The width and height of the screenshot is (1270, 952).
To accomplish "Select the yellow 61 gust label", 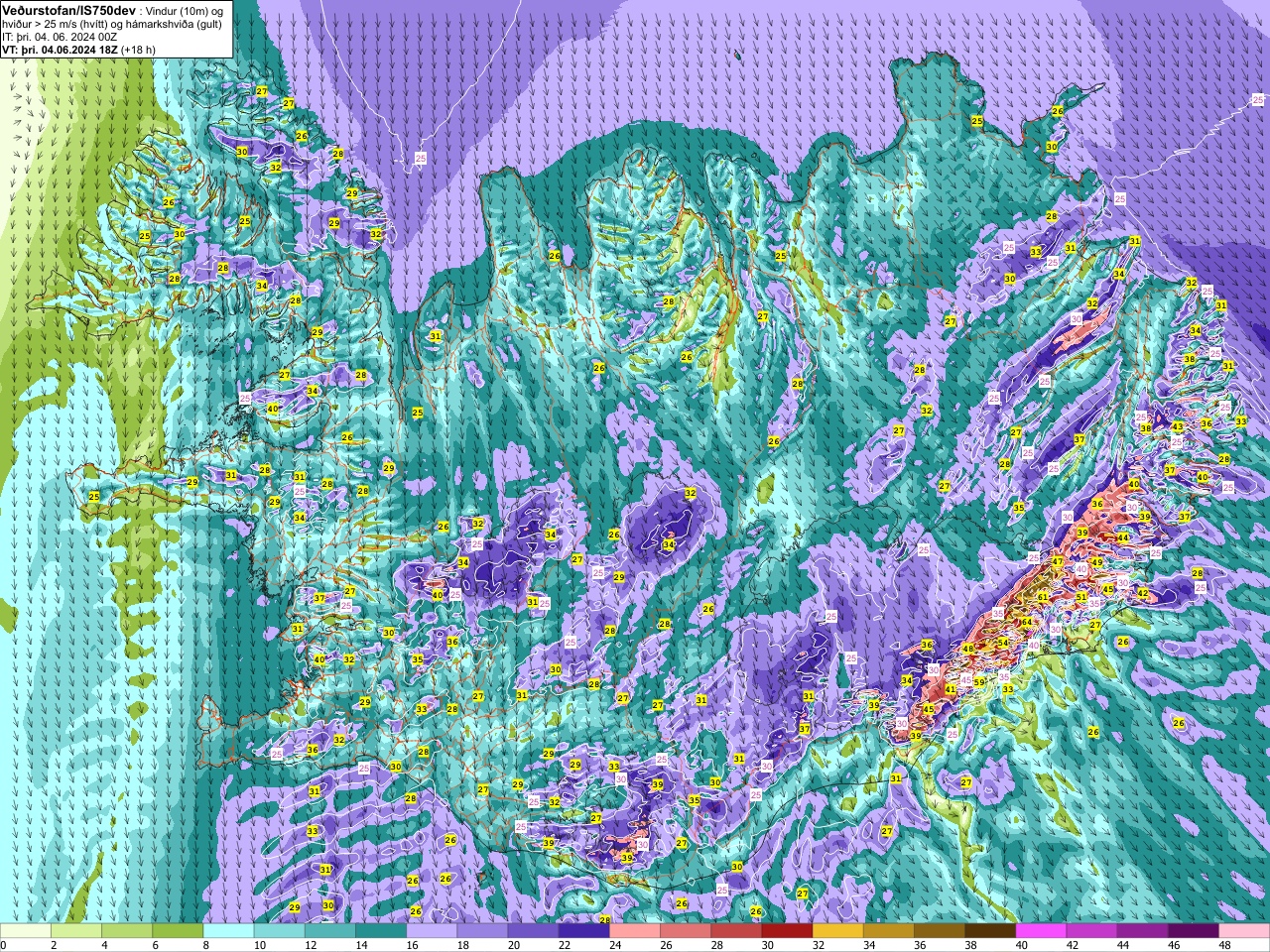I will 1043,597.
